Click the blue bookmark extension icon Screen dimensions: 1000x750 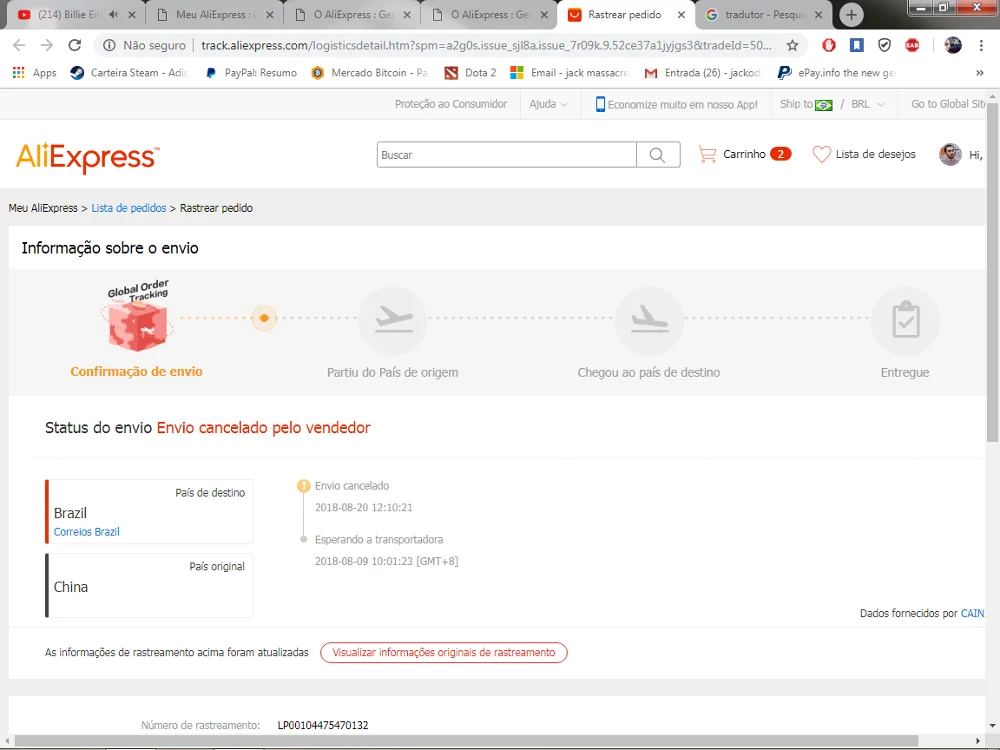[857, 45]
